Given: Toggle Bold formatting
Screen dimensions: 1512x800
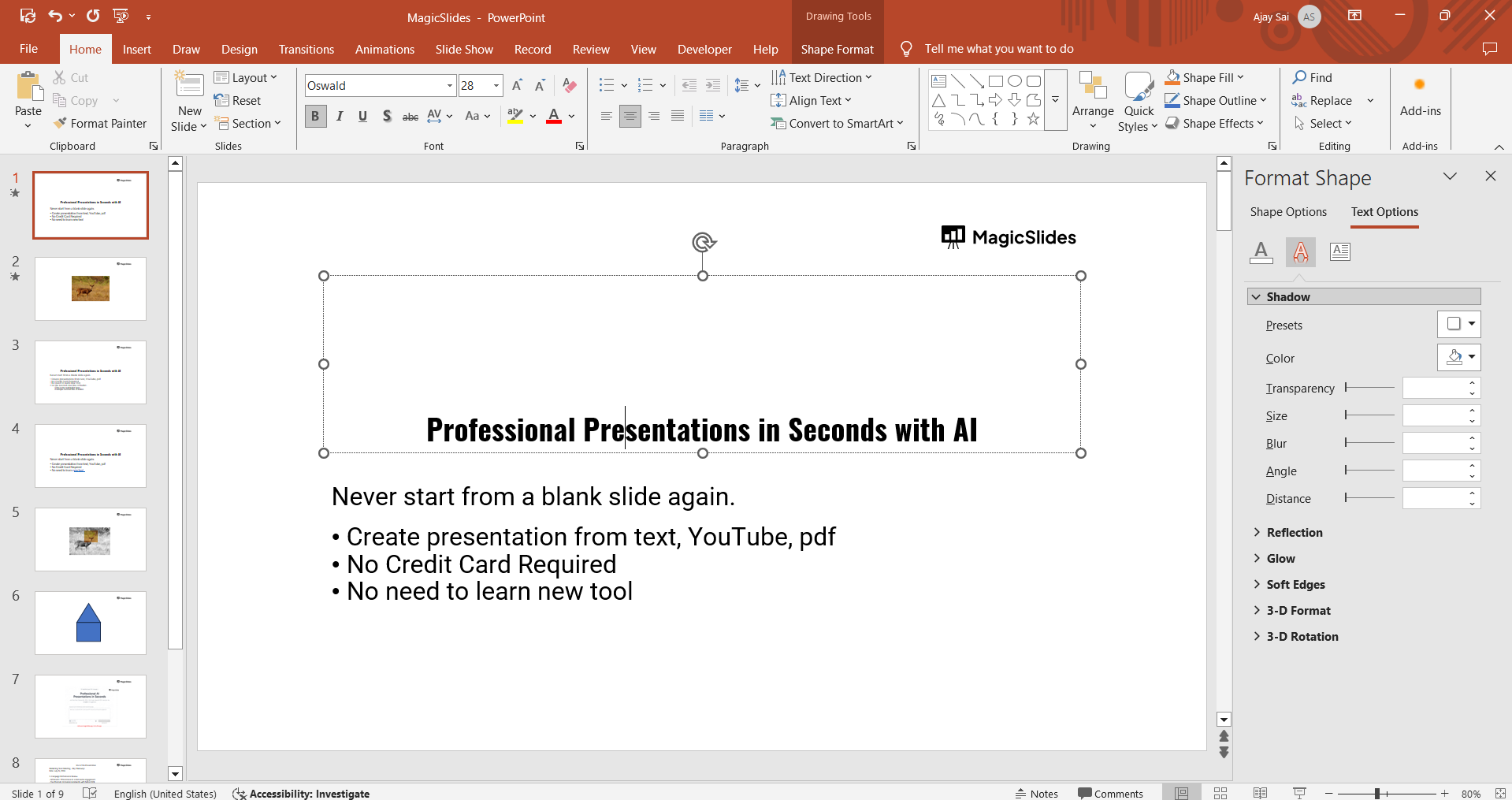Looking at the screenshot, I should pyautogui.click(x=315, y=117).
